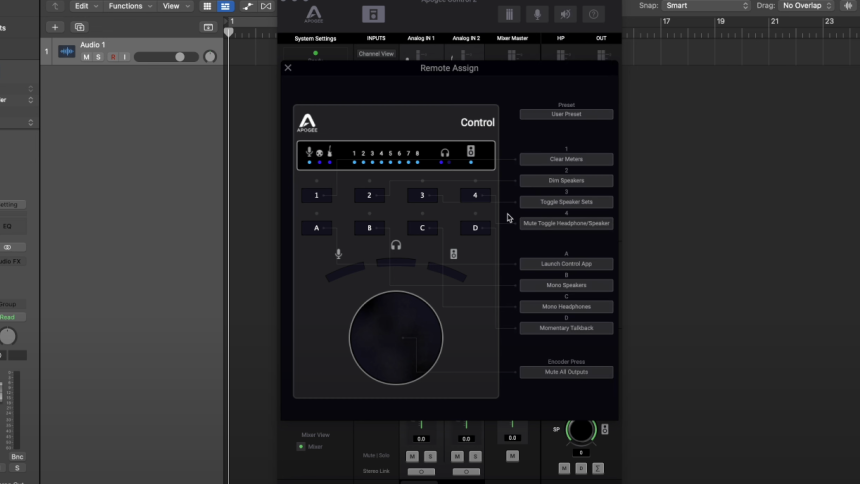
Task: Open the User Preset dropdown
Action: click(x=566, y=114)
